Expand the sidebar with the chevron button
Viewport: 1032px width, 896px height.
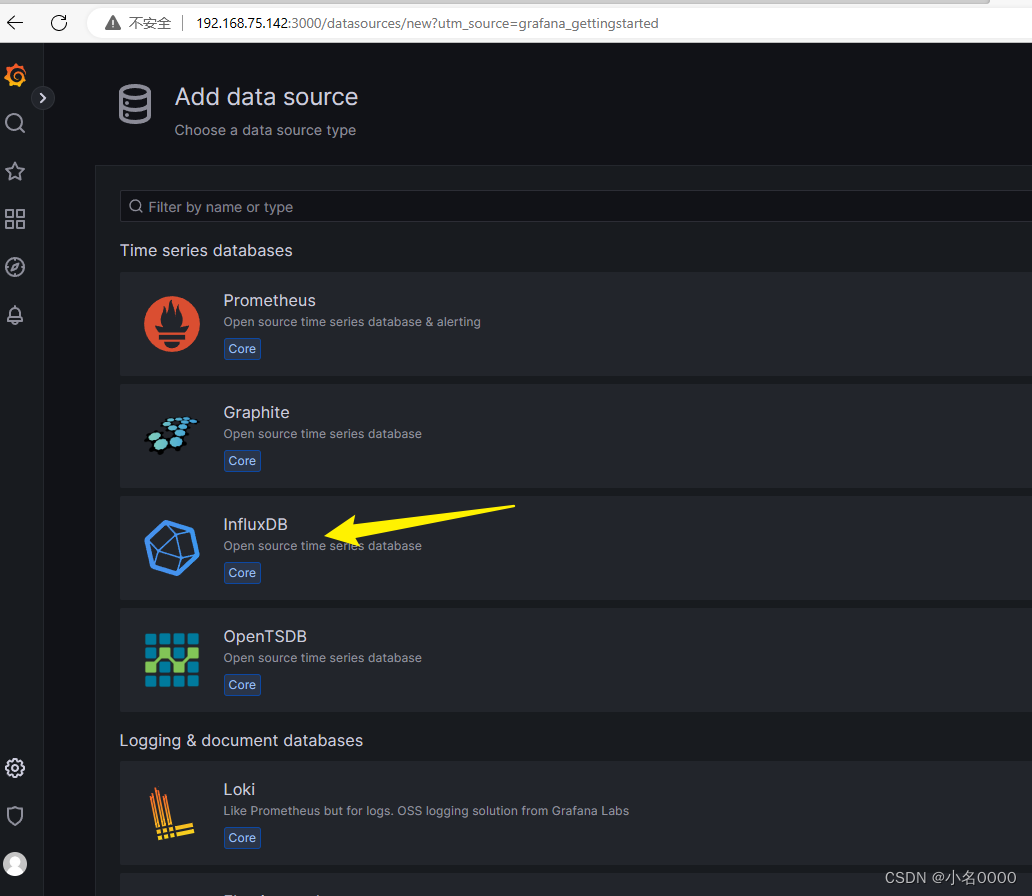43,98
